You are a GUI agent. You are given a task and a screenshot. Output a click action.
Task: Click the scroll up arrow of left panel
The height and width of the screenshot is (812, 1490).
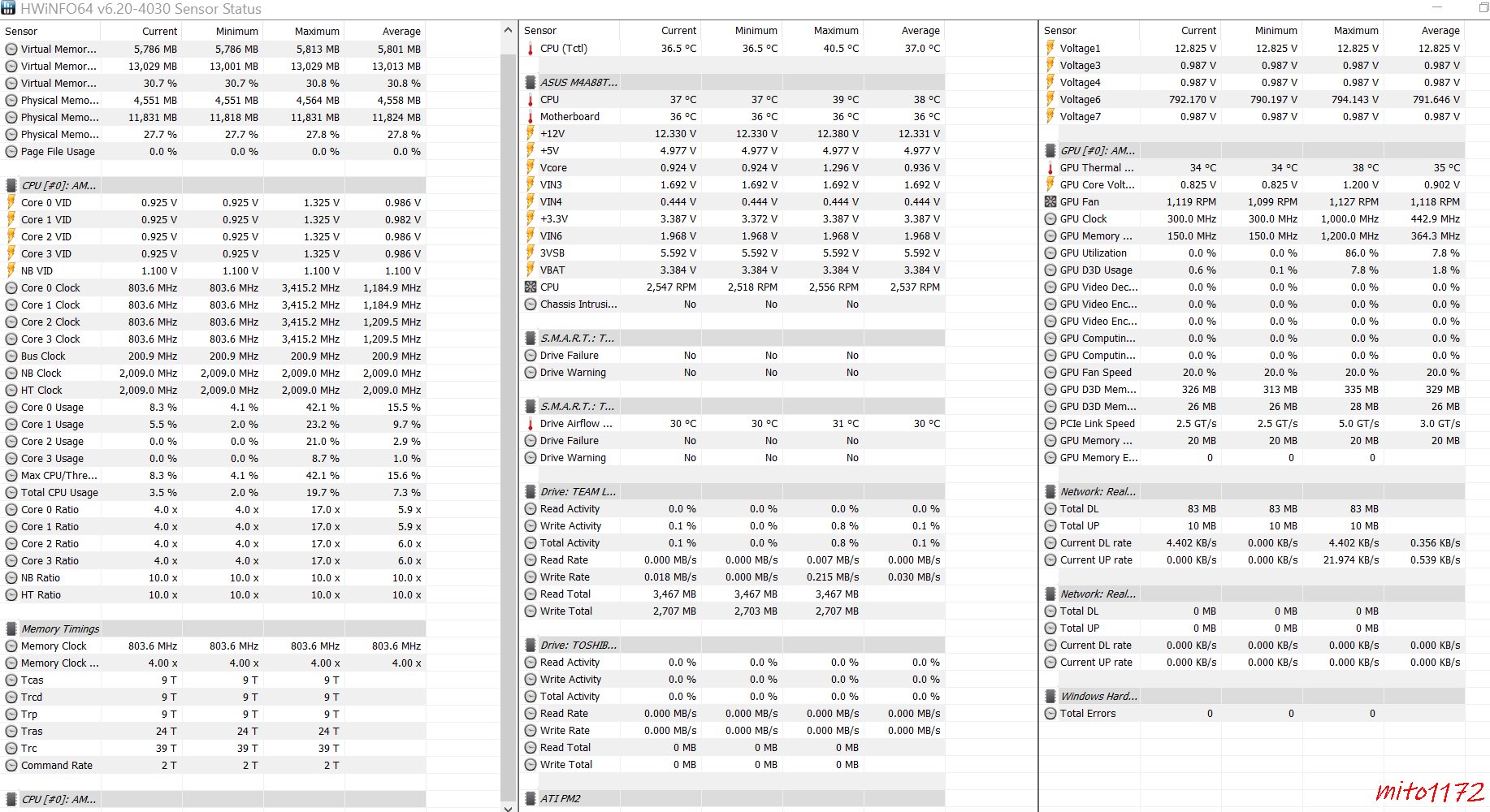pyautogui.click(x=509, y=30)
